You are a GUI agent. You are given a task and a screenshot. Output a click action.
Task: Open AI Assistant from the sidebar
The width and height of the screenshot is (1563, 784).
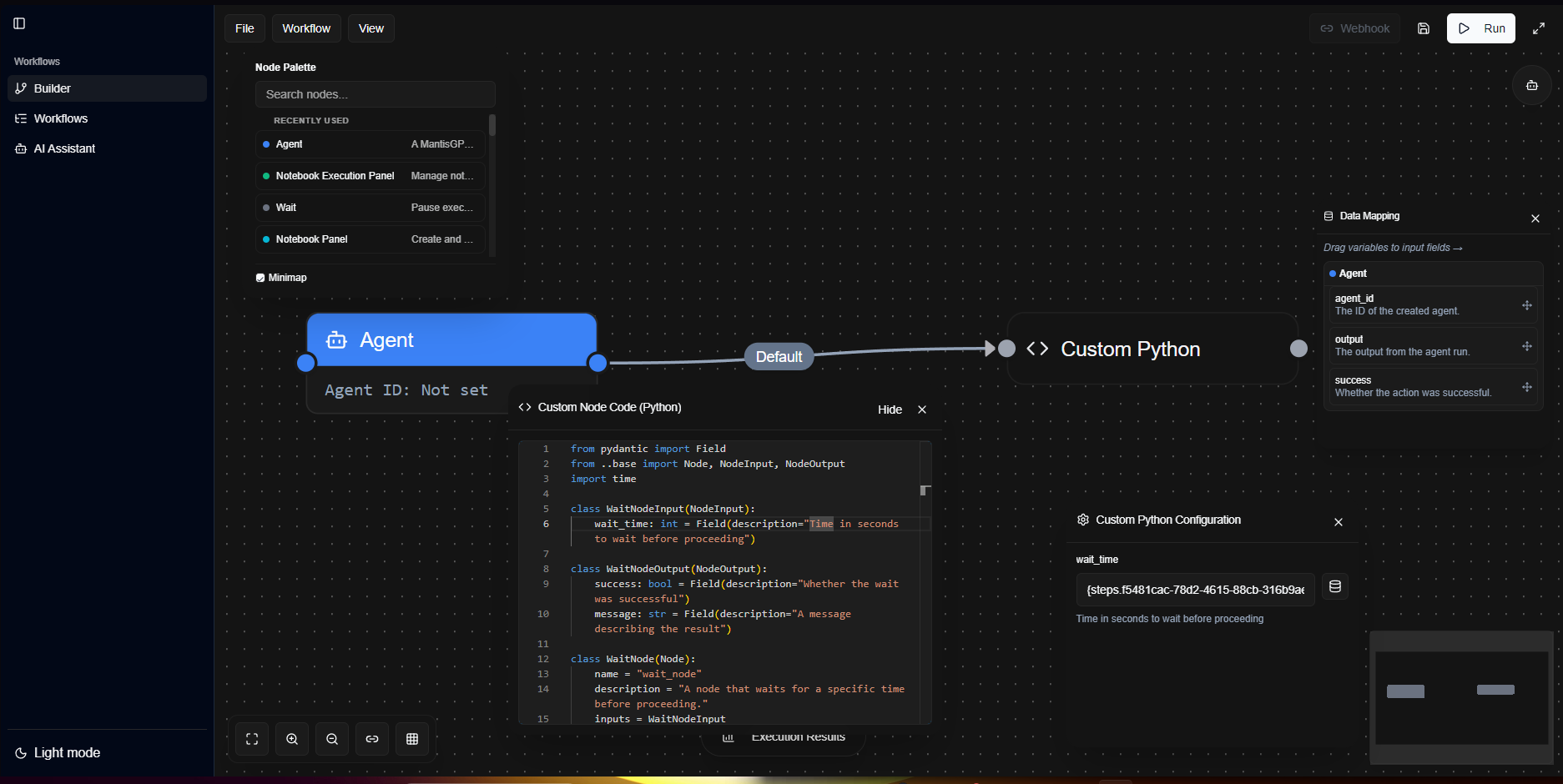point(65,148)
